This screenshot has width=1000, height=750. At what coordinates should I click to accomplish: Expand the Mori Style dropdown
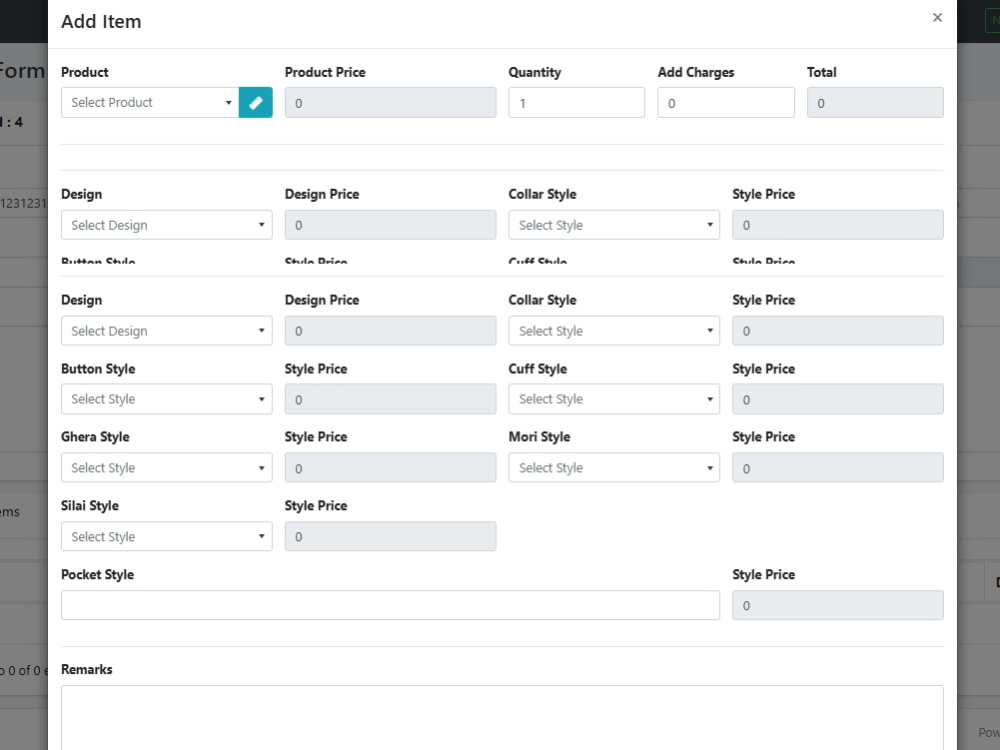point(614,467)
